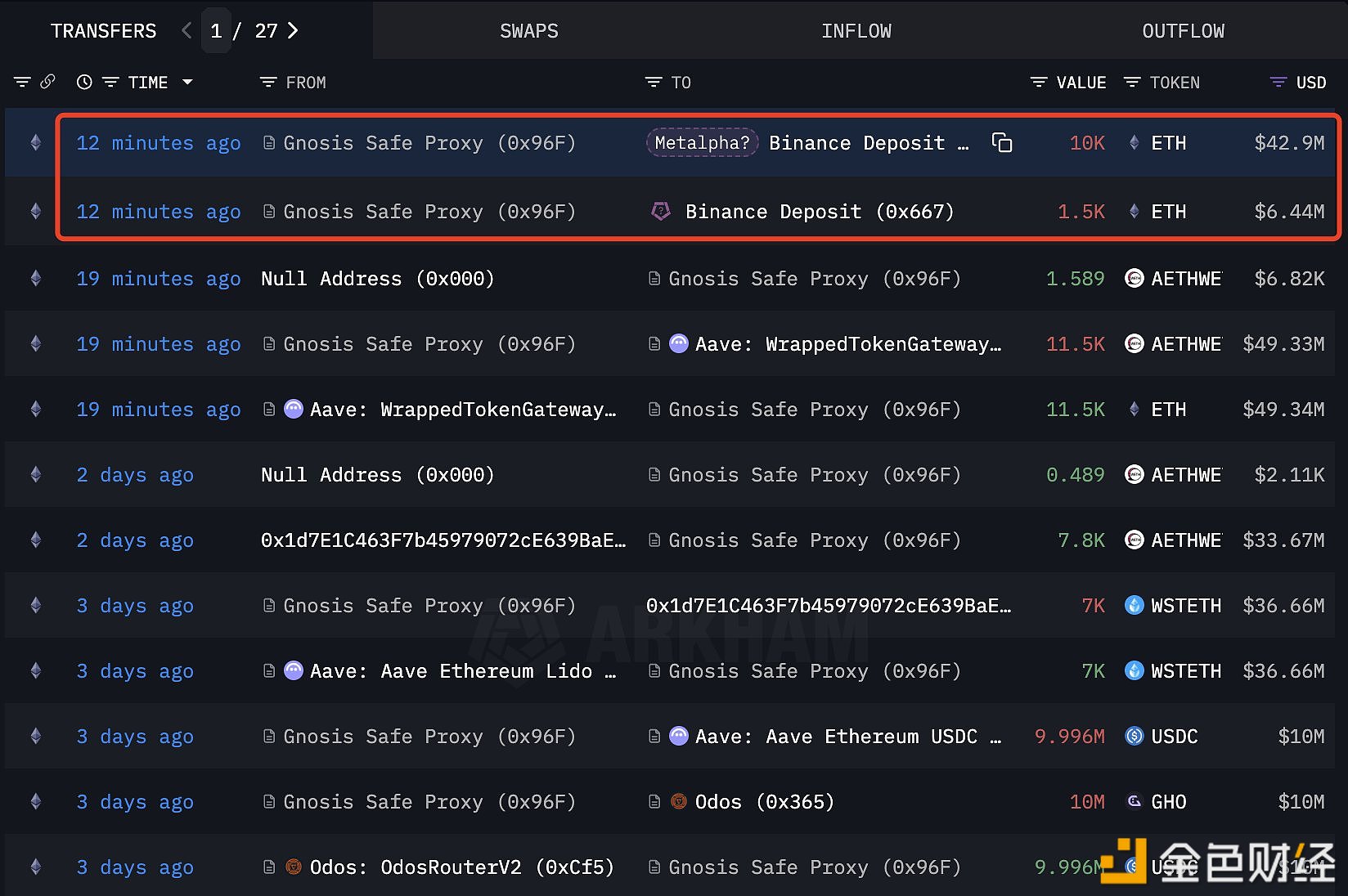
Task: Switch to the INFLOW tab
Action: click(856, 31)
